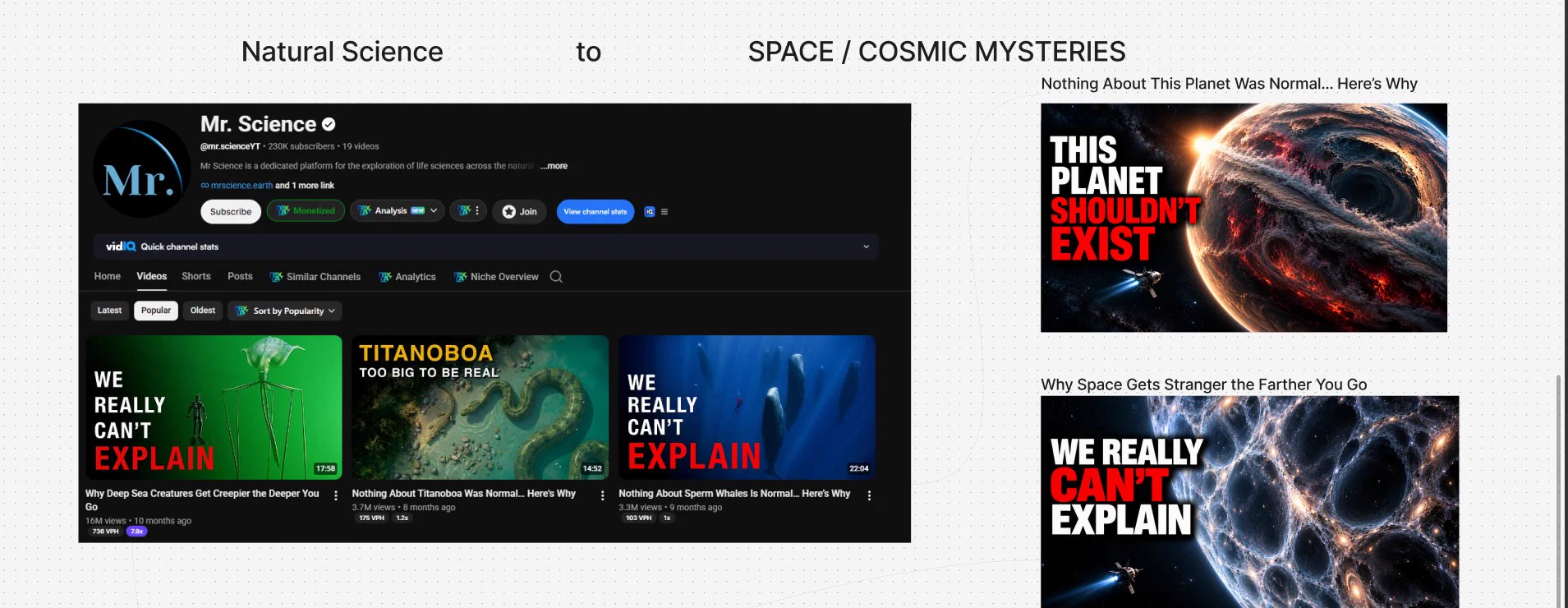The height and width of the screenshot is (608, 1568).
Task: Open the Niche Overview tab
Action: 496,277
